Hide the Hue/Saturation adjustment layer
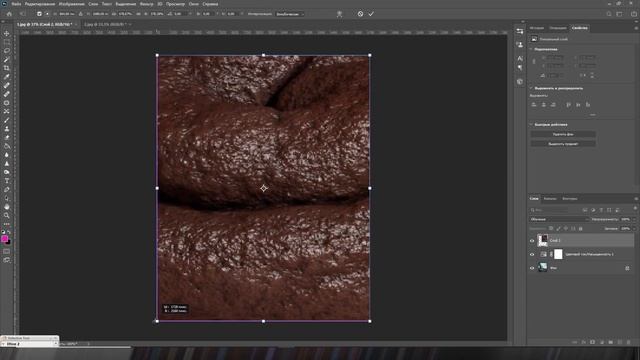The width and height of the screenshot is (640, 360). pyautogui.click(x=532, y=254)
